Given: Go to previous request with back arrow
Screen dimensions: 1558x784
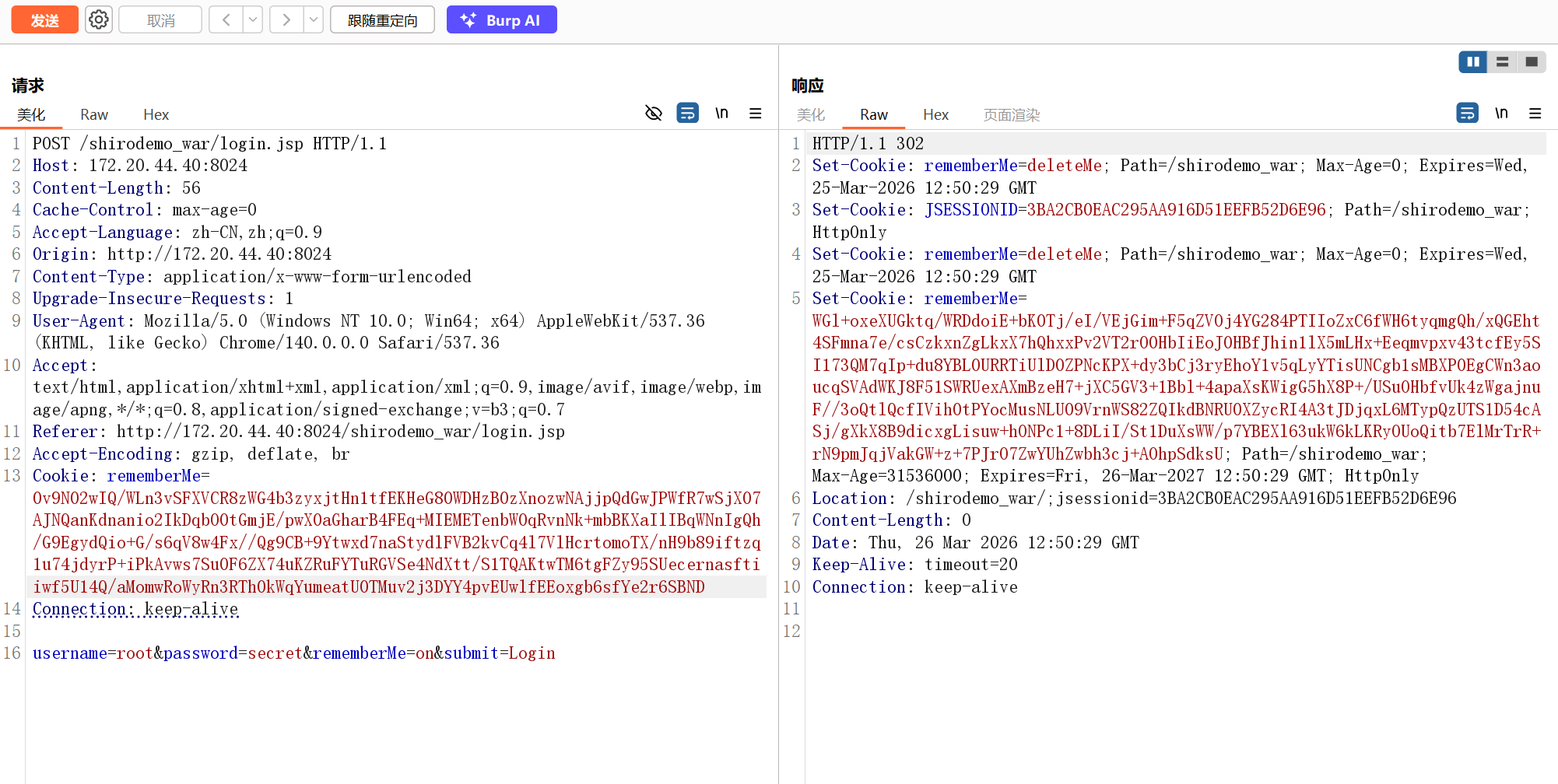Looking at the screenshot, I should point(226,19).
